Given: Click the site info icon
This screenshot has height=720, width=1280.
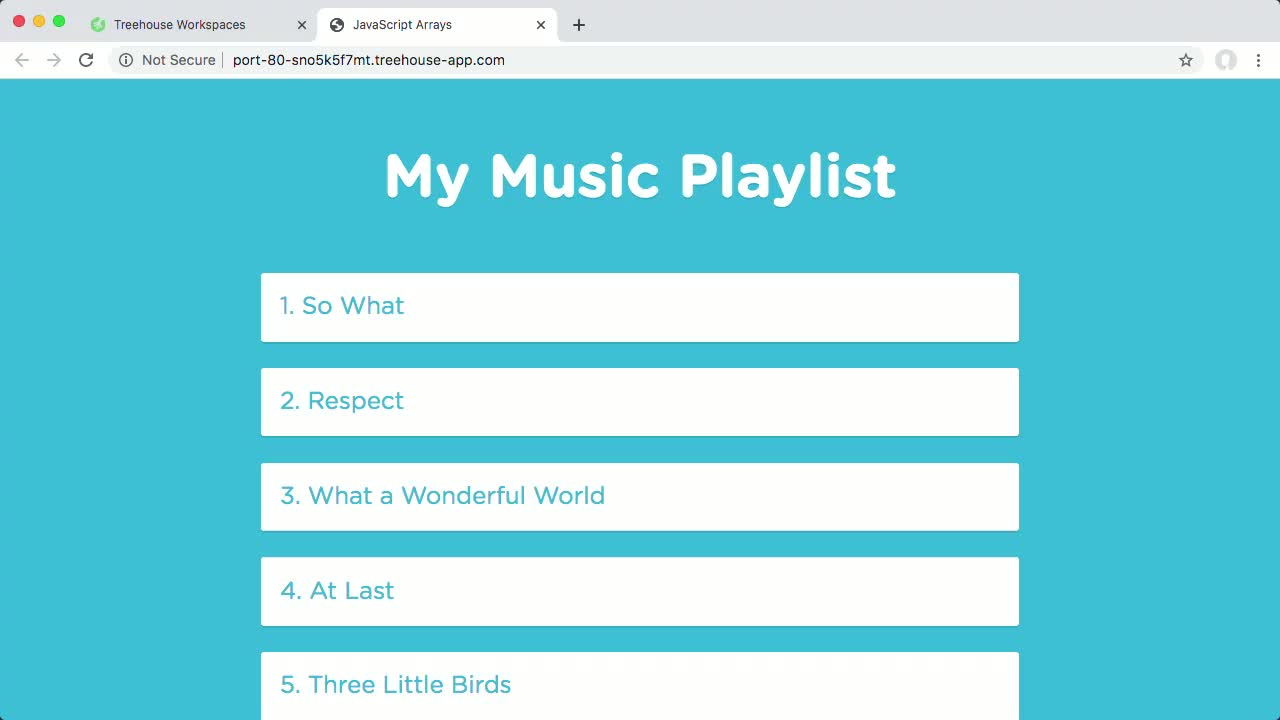Looking at the screenshot, I should pos(126,60).
